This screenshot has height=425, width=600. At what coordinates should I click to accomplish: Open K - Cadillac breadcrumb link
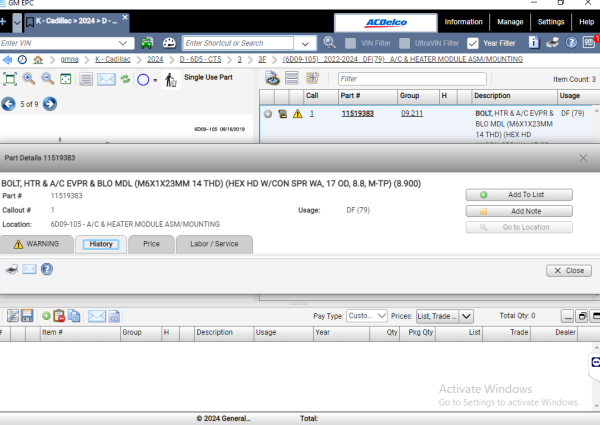tap(113, 60)
